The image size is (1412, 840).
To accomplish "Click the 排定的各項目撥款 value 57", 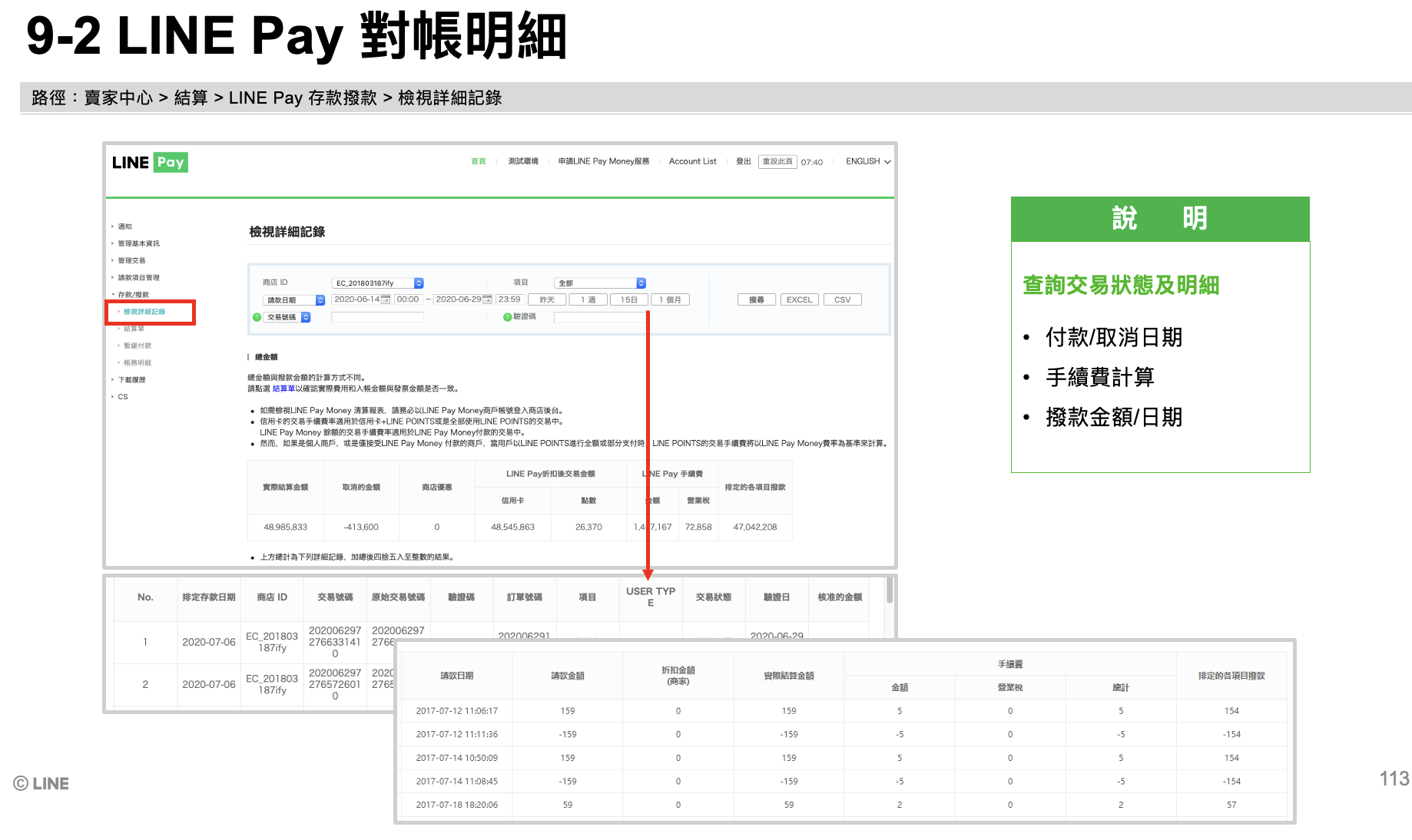I will tap(1231, 805).
